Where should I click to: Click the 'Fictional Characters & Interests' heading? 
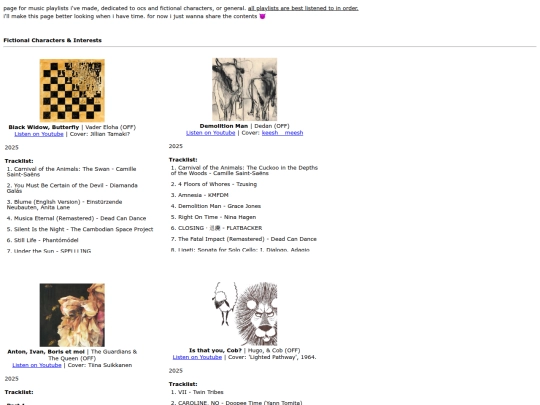[53, 40]
